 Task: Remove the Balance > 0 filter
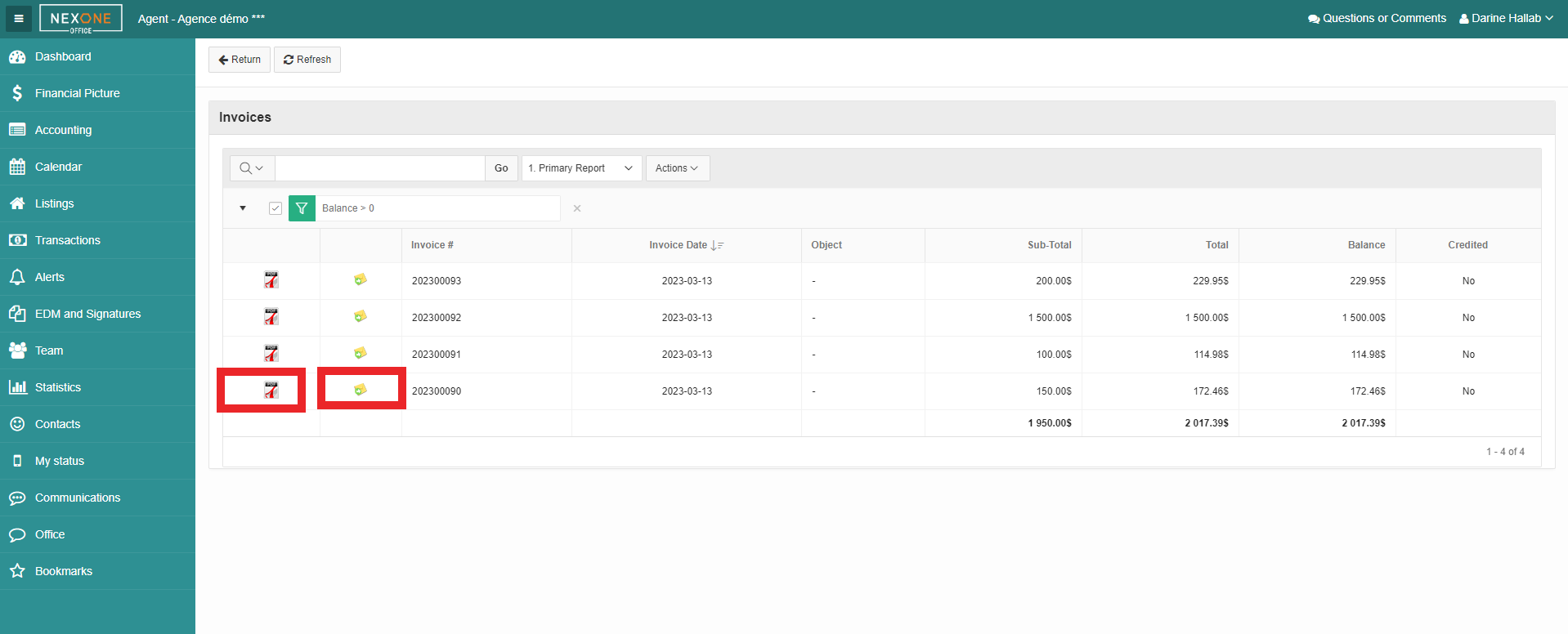577,208
